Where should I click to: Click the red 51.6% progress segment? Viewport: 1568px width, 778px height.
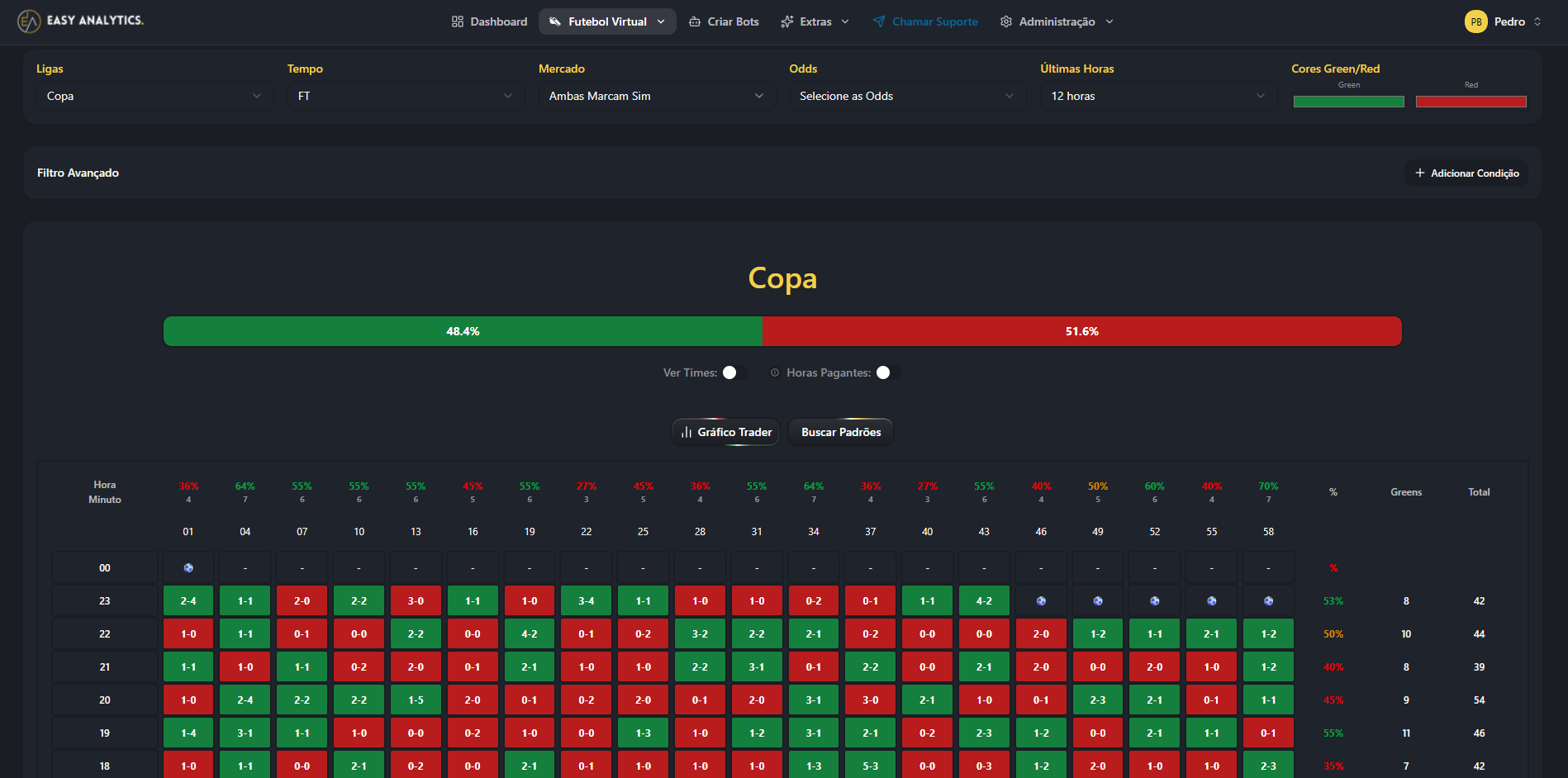[x=1082, y=331]
